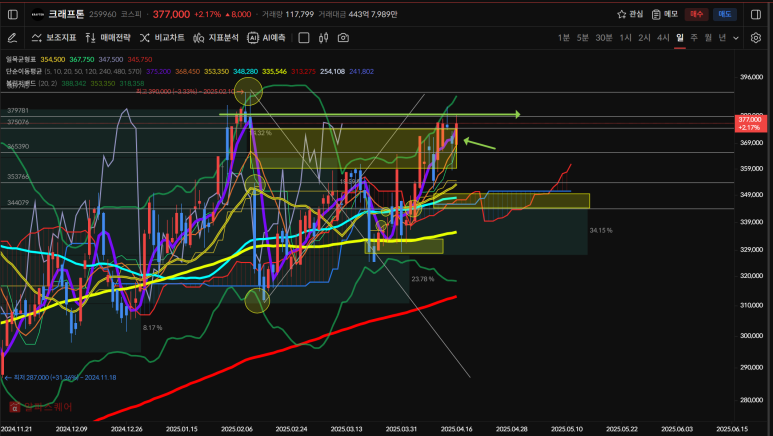Click the 거래량 117,799 volume value
773x436 pixels.
[287, 14]
